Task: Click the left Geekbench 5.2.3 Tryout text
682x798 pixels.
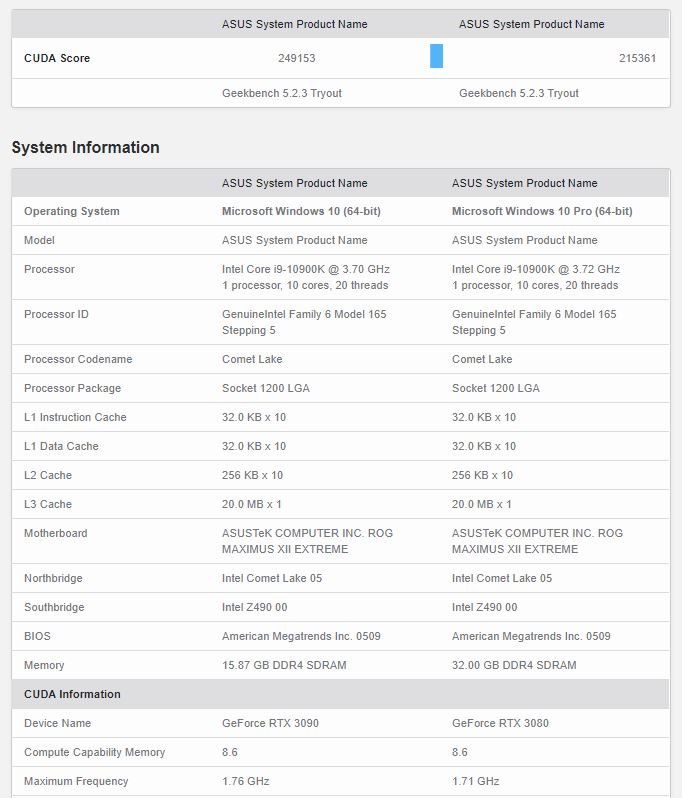Action: click(x=282, y=93)
